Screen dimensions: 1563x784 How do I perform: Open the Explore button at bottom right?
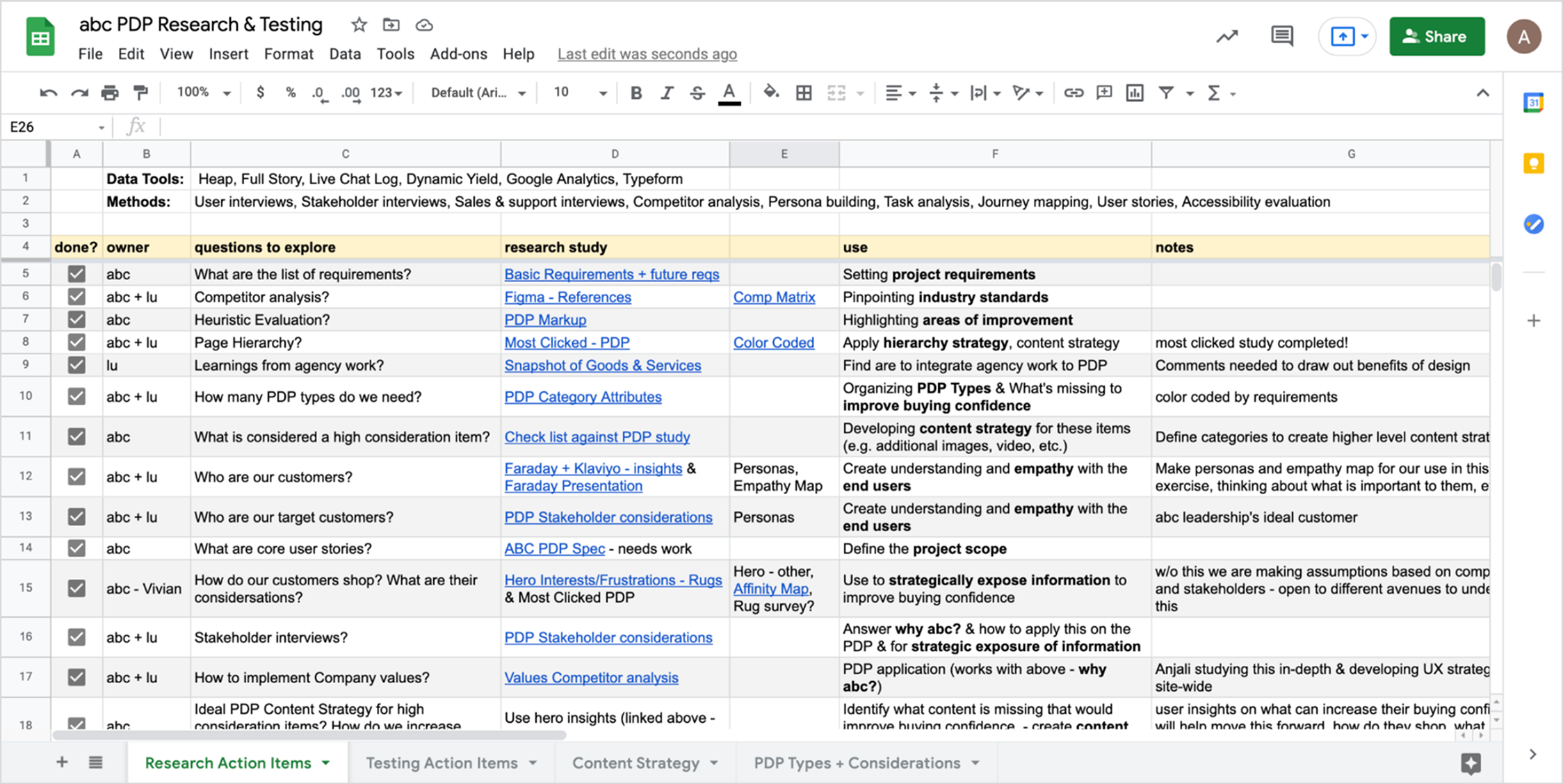1471,763
